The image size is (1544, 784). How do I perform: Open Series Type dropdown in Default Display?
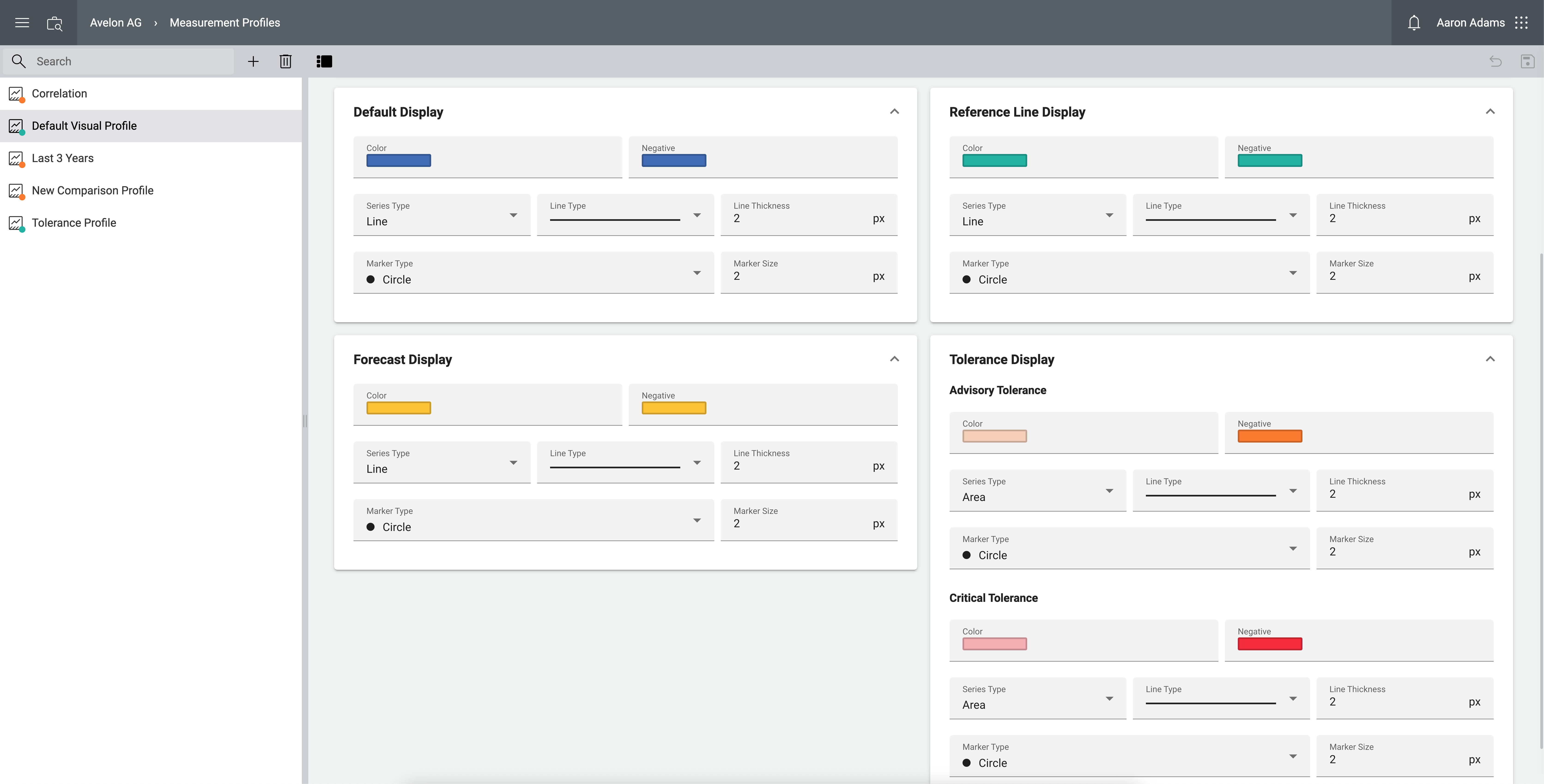[x=442, y=215]
